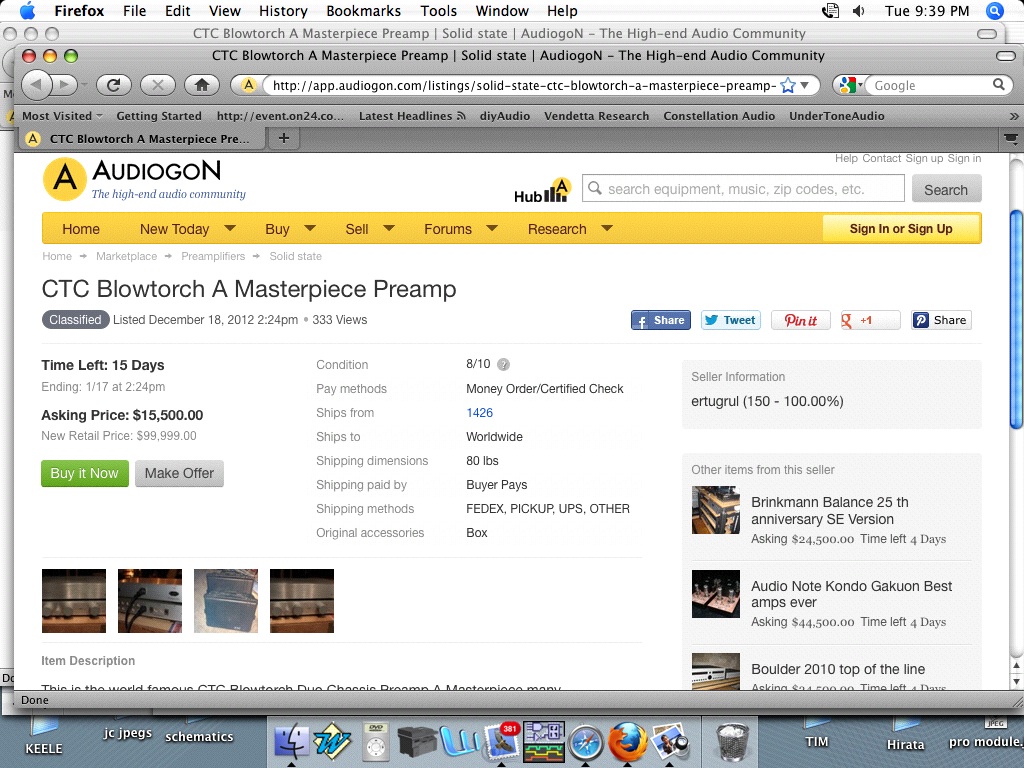Open Spotlight from the menu bar
This screenshot has width=1024, height=768.
(995, 10)
